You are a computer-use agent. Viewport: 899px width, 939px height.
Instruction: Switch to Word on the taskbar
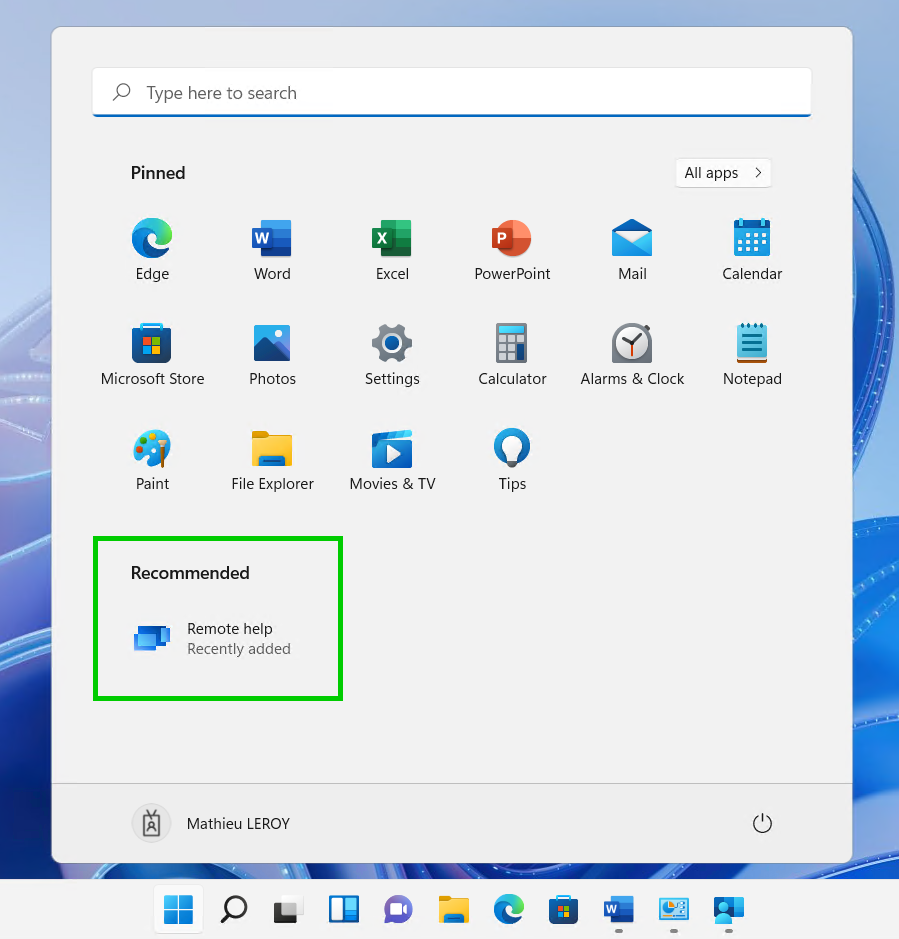tap(619, 909)
